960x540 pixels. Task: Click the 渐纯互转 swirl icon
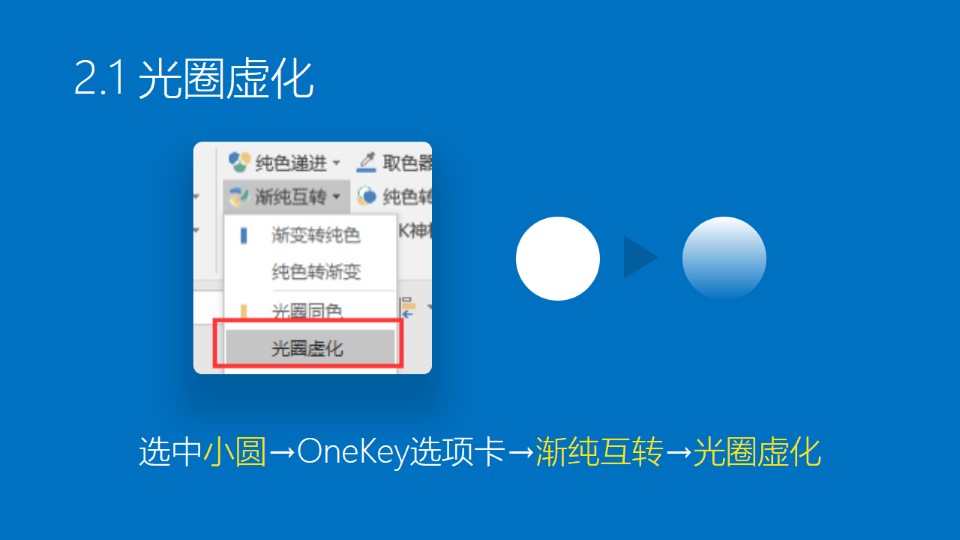point(238,197)
